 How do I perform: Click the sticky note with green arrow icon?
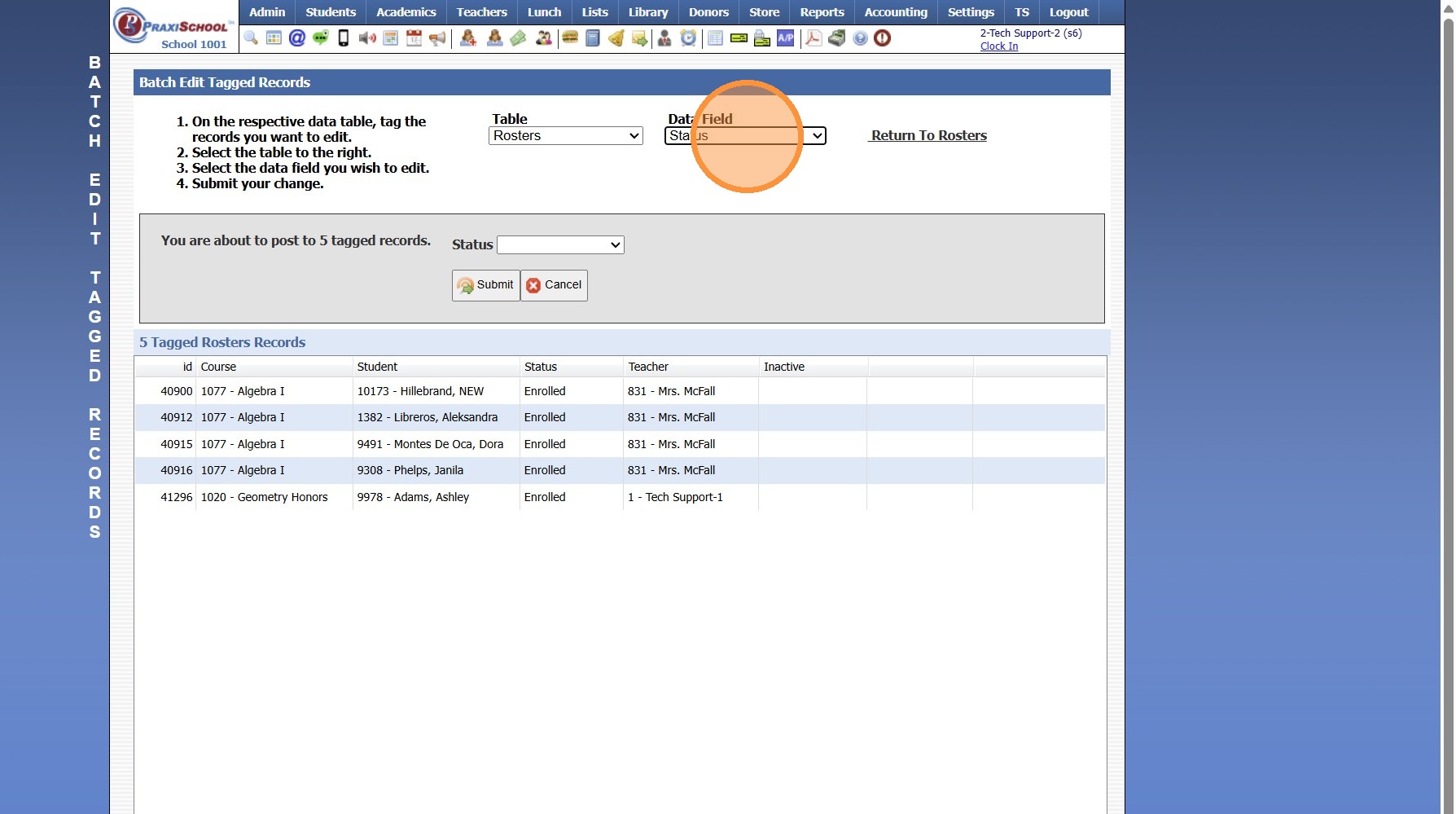coord(639,38)
